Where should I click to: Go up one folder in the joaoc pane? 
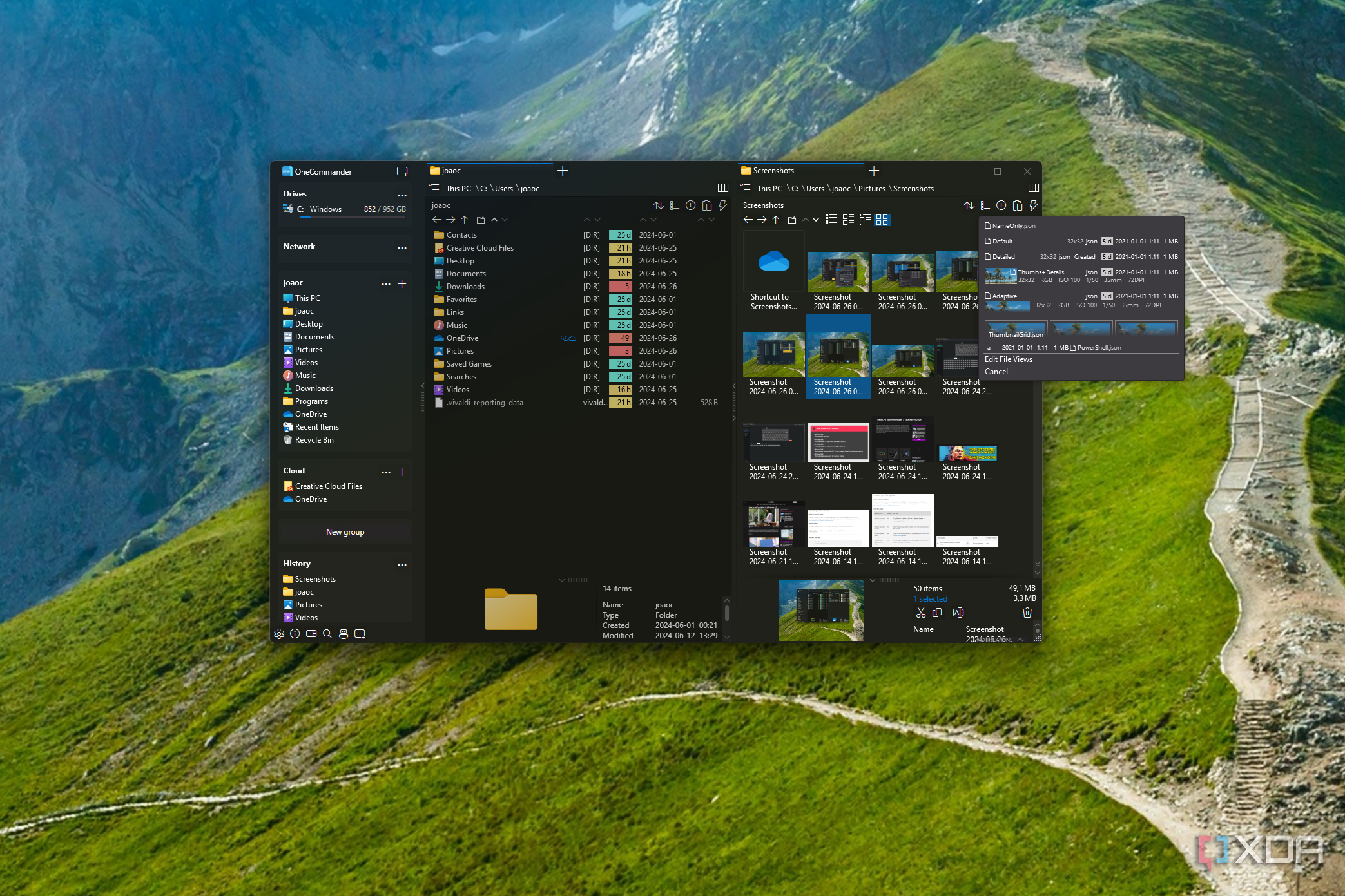pyautogui.click(x=464, y=220)
